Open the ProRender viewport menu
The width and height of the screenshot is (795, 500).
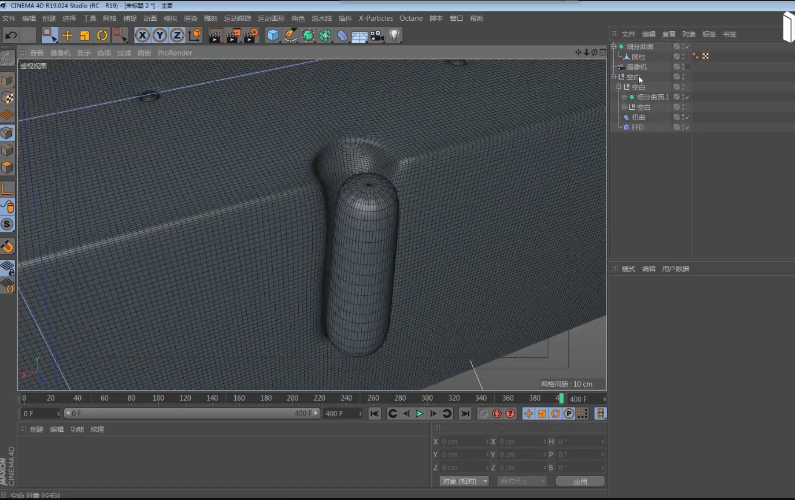(174, 53)
